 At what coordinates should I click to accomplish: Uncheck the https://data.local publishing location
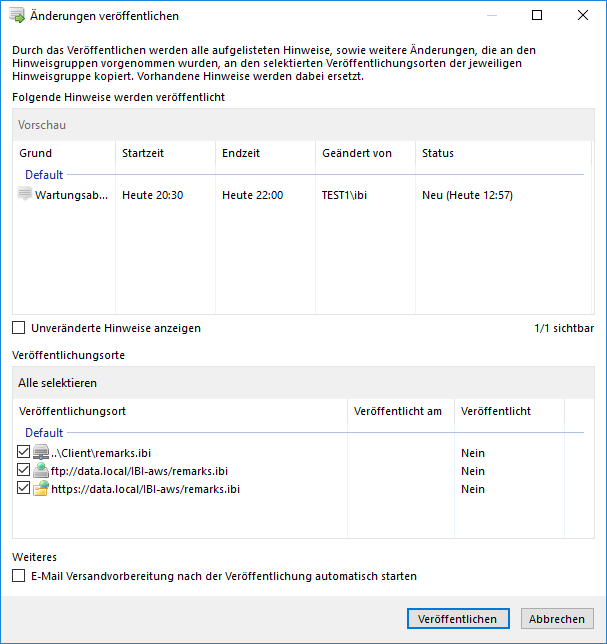pos(24,489)
